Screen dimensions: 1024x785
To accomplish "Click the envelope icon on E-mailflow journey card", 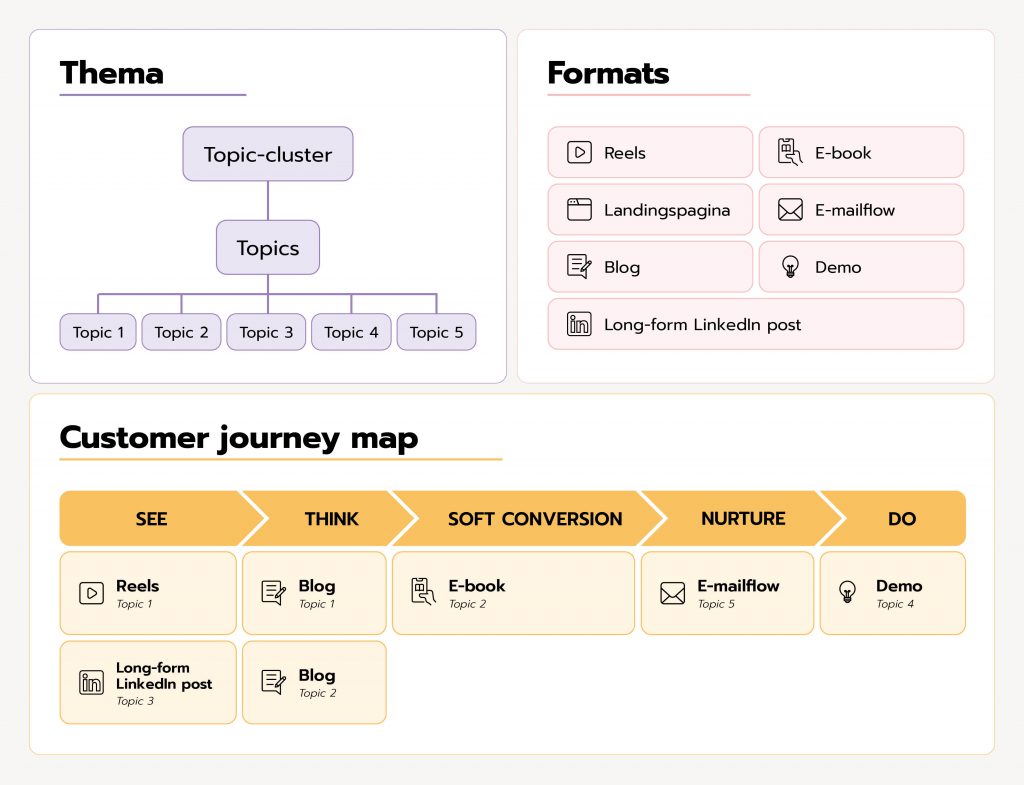I will point(673,593).
